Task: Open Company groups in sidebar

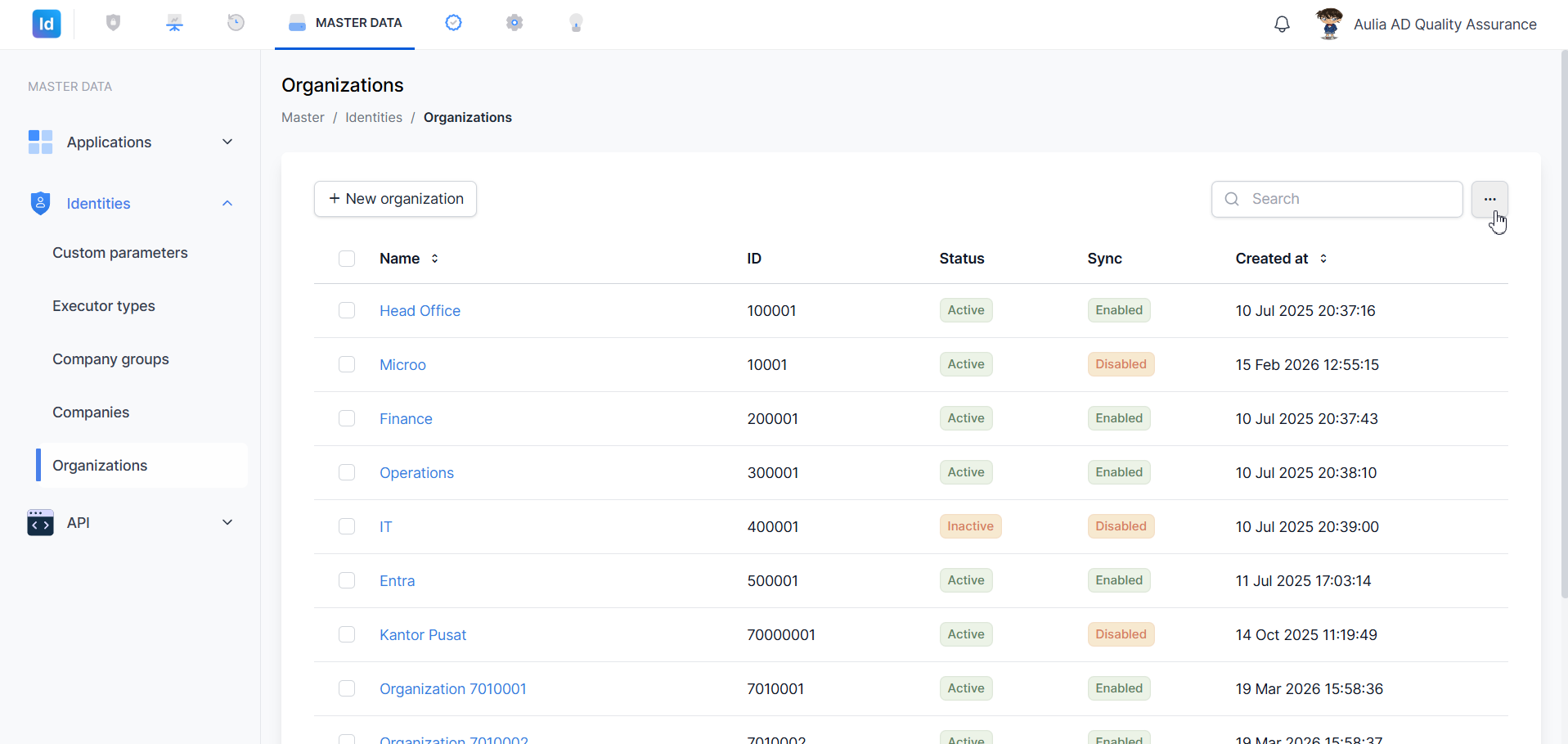Action: coord(110,359)
